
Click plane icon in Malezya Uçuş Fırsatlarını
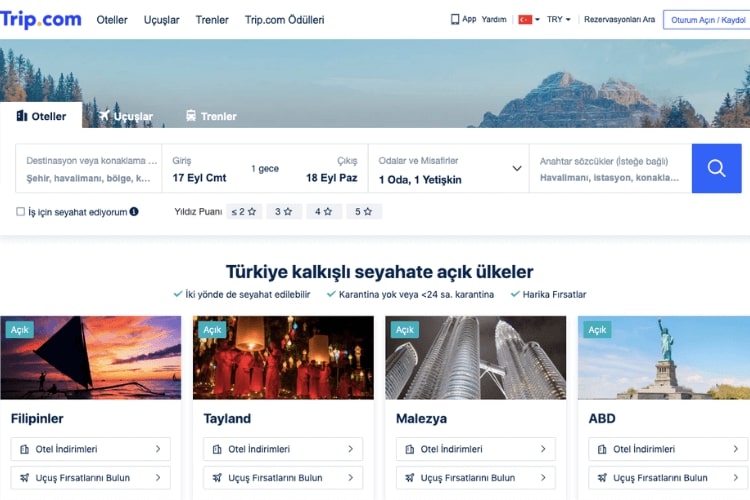pos(410,478)
